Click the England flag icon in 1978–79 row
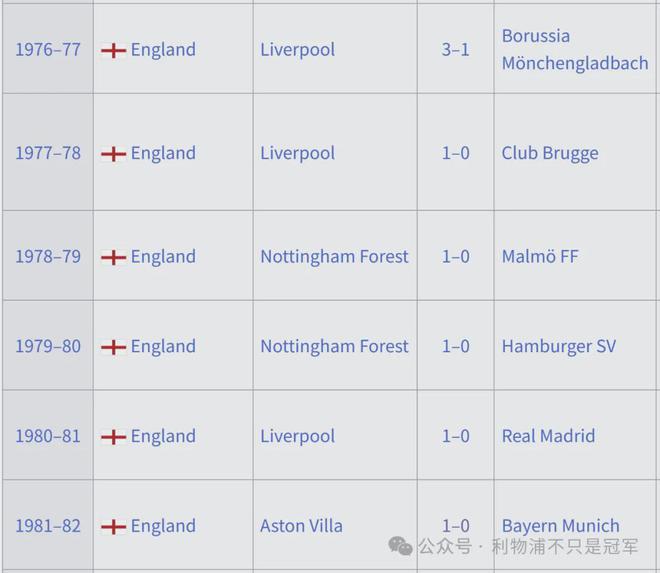Screen dimensions: 660x573 [x=114, y=257]
